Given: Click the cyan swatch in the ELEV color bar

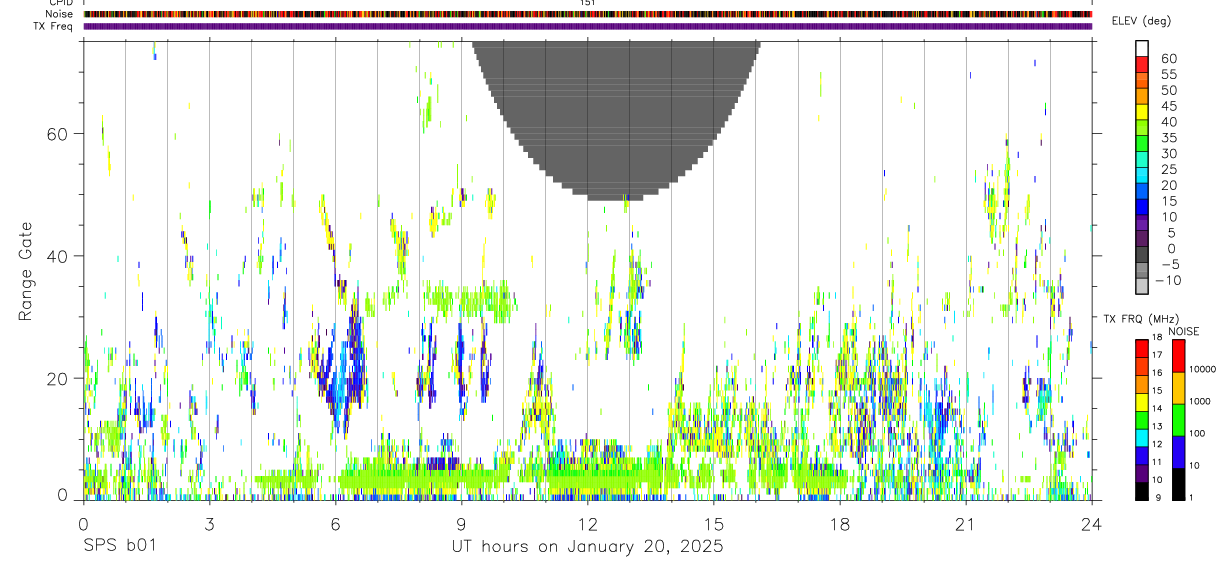Looking at the screenshot, I should coord(1142,175).
